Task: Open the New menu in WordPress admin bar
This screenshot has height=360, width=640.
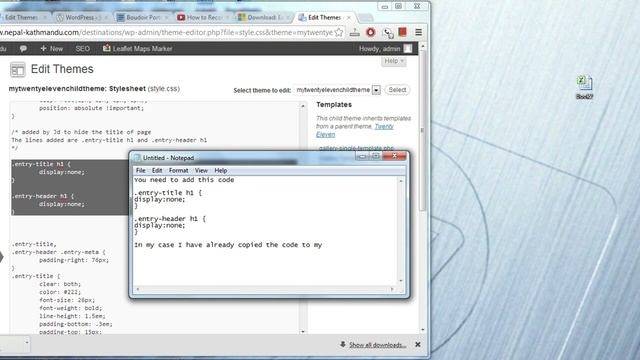Action: (x=51, y=49)
